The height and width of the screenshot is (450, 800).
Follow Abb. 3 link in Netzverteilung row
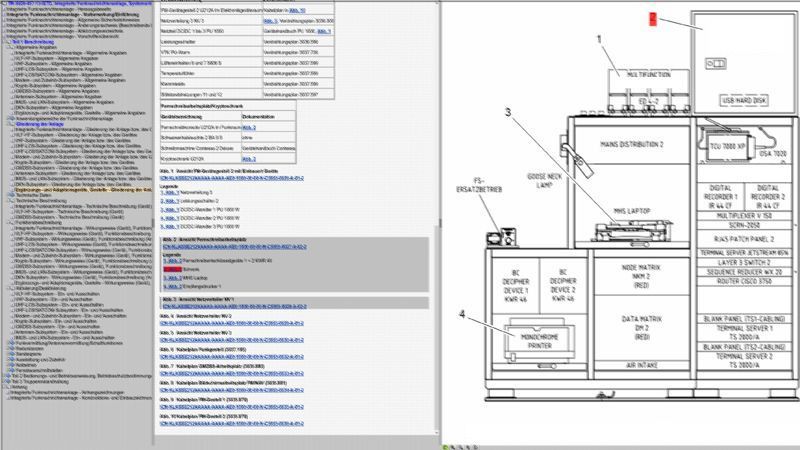click(x=270, y=21)
